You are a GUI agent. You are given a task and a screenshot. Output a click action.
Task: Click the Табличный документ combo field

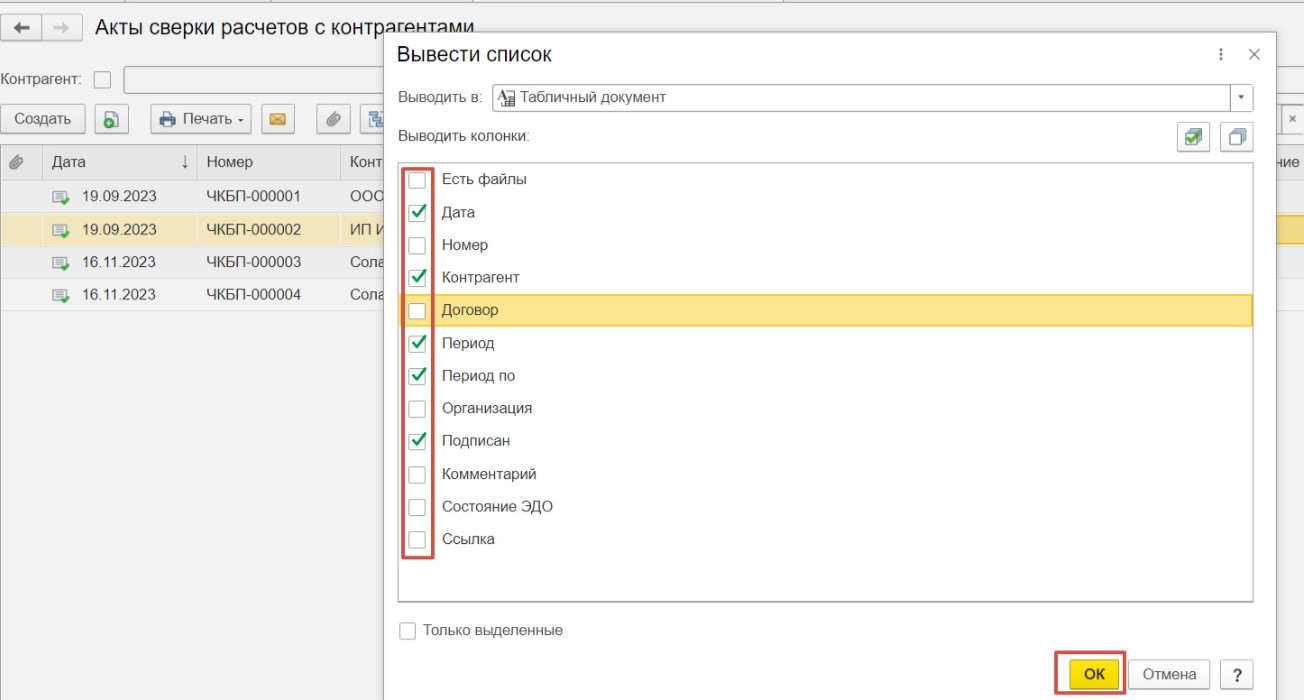tap(861, 97)
